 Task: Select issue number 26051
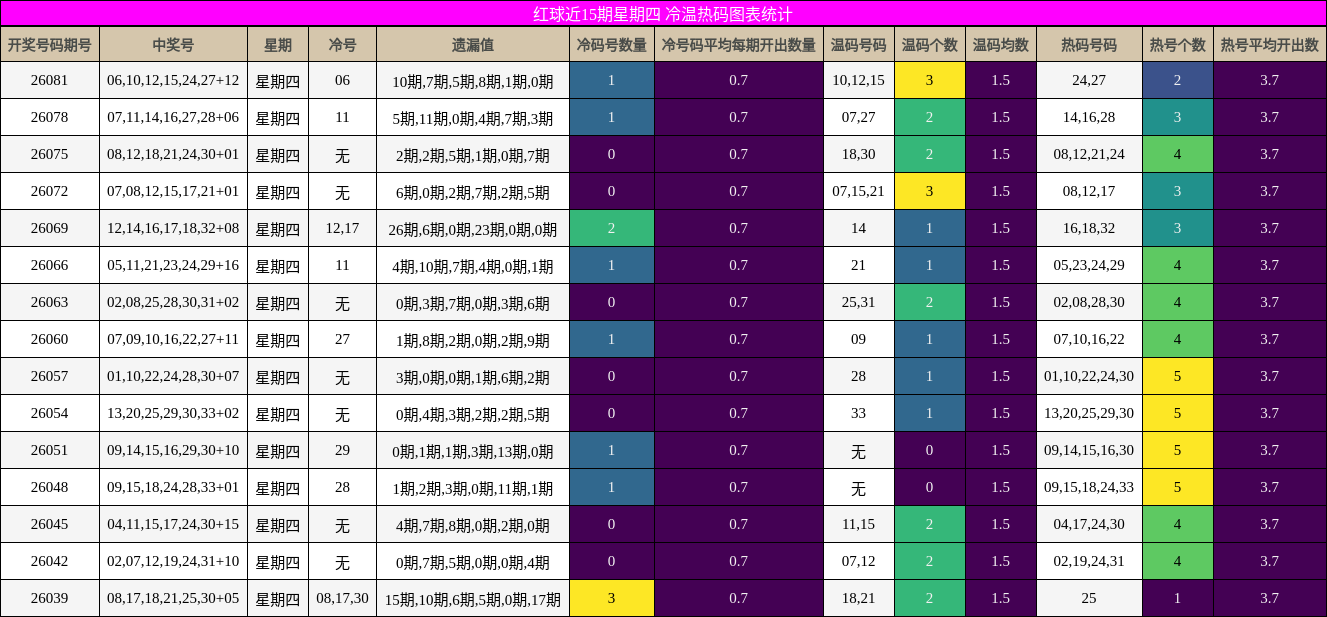point(50,450)
